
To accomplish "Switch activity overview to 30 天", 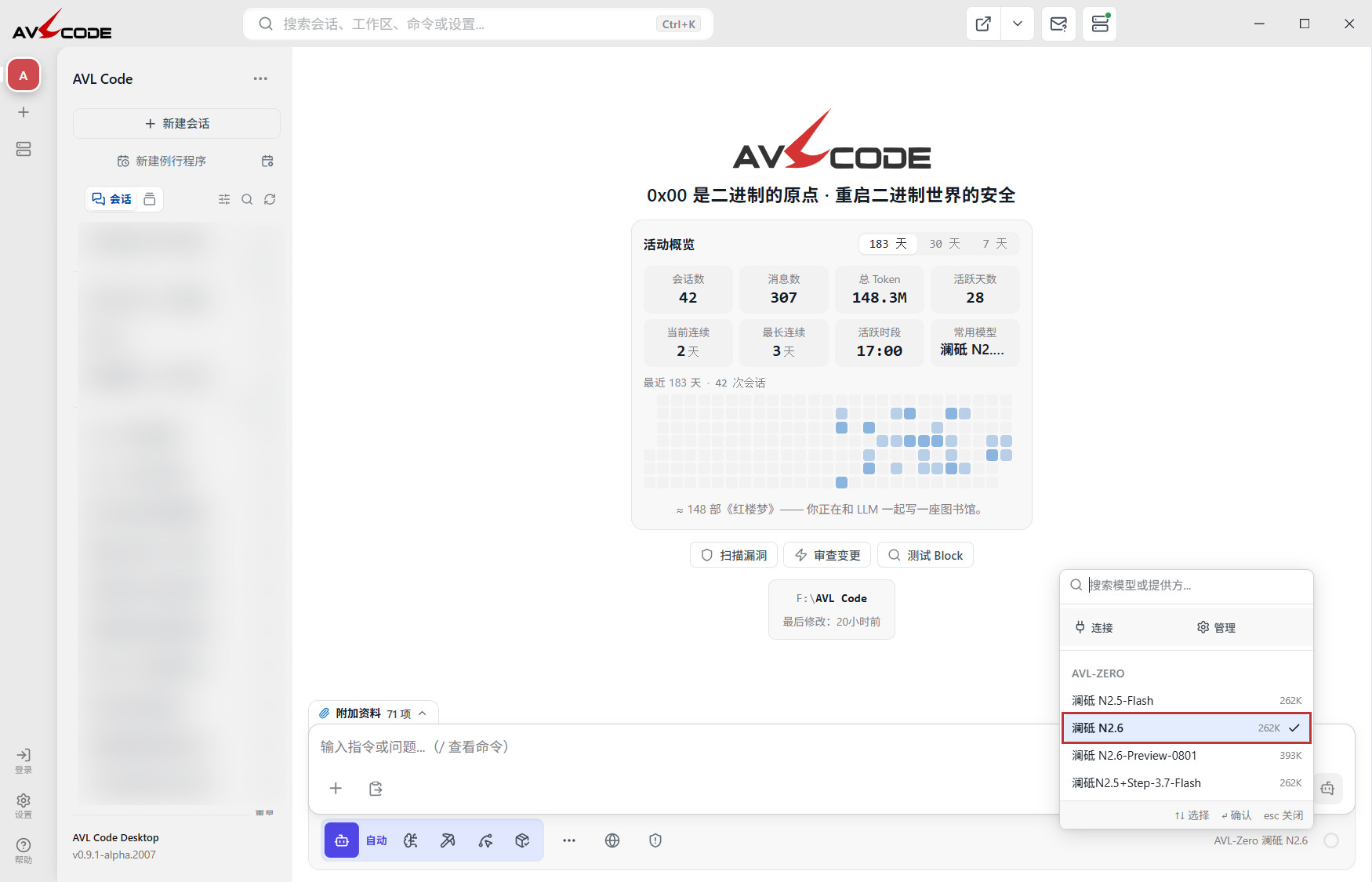I will click(944, 244).
